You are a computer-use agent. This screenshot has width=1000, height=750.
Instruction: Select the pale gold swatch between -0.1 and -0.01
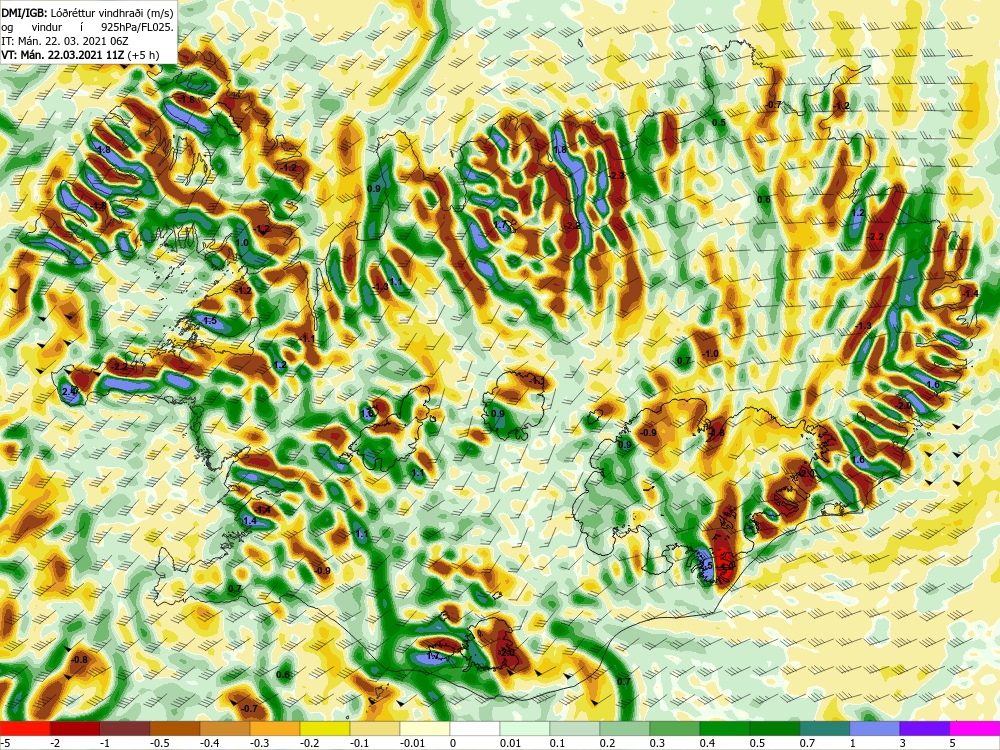coord(375,728)
